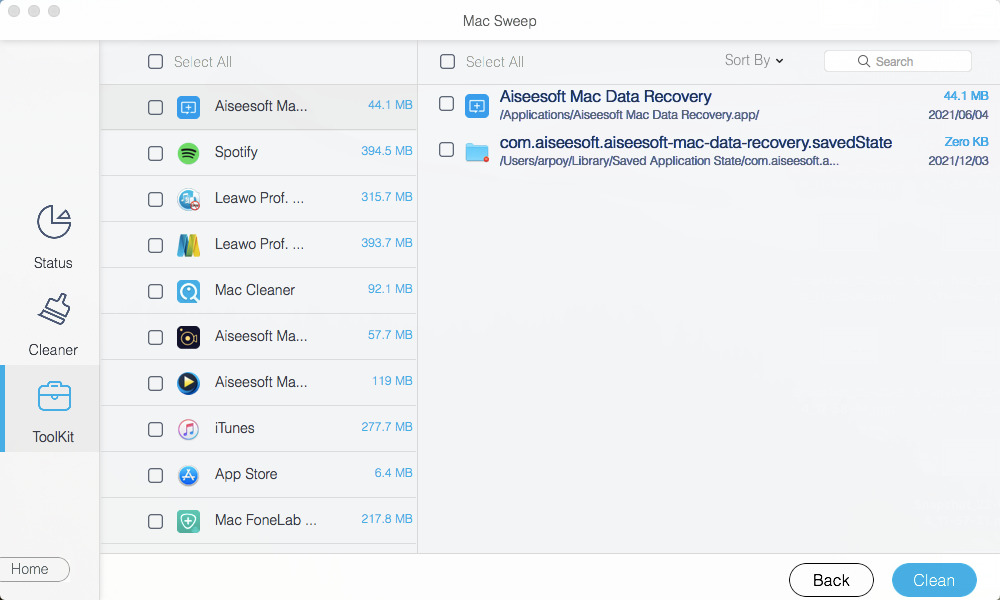1000x600 pixels.
Task: Open the Status pie chart icon
Action: point(54,222)
